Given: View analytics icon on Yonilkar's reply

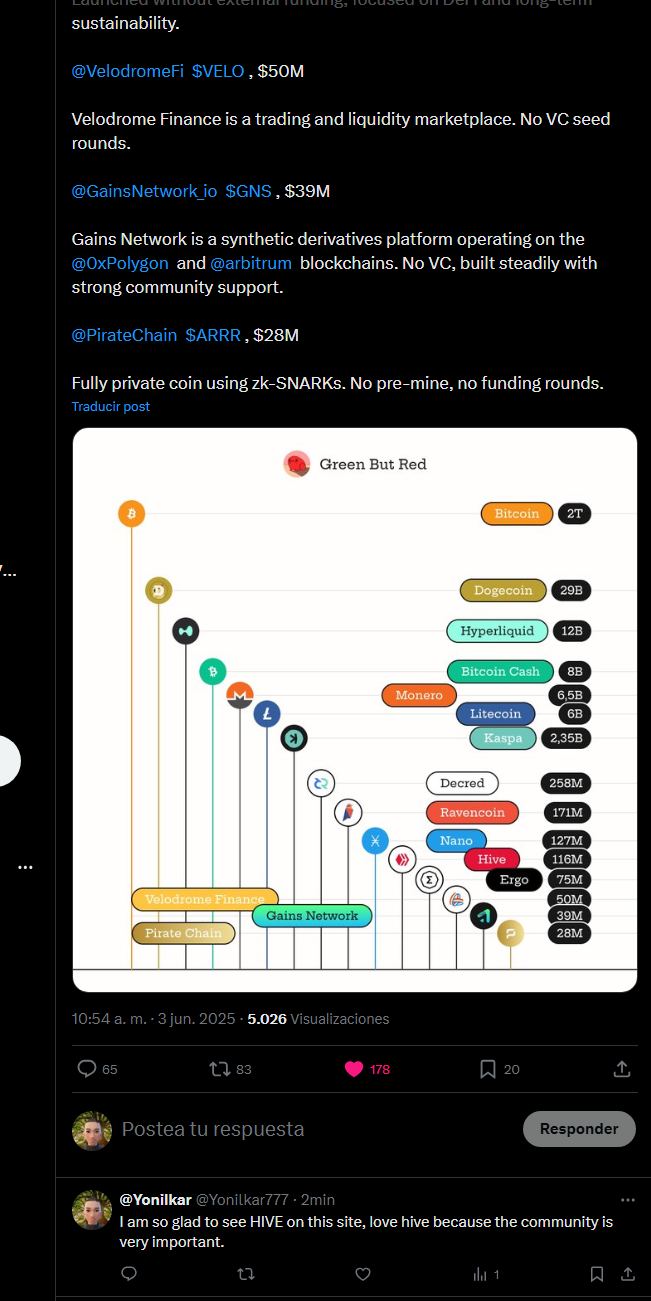Looking at the screenshot, I should tap(480, 1274).
